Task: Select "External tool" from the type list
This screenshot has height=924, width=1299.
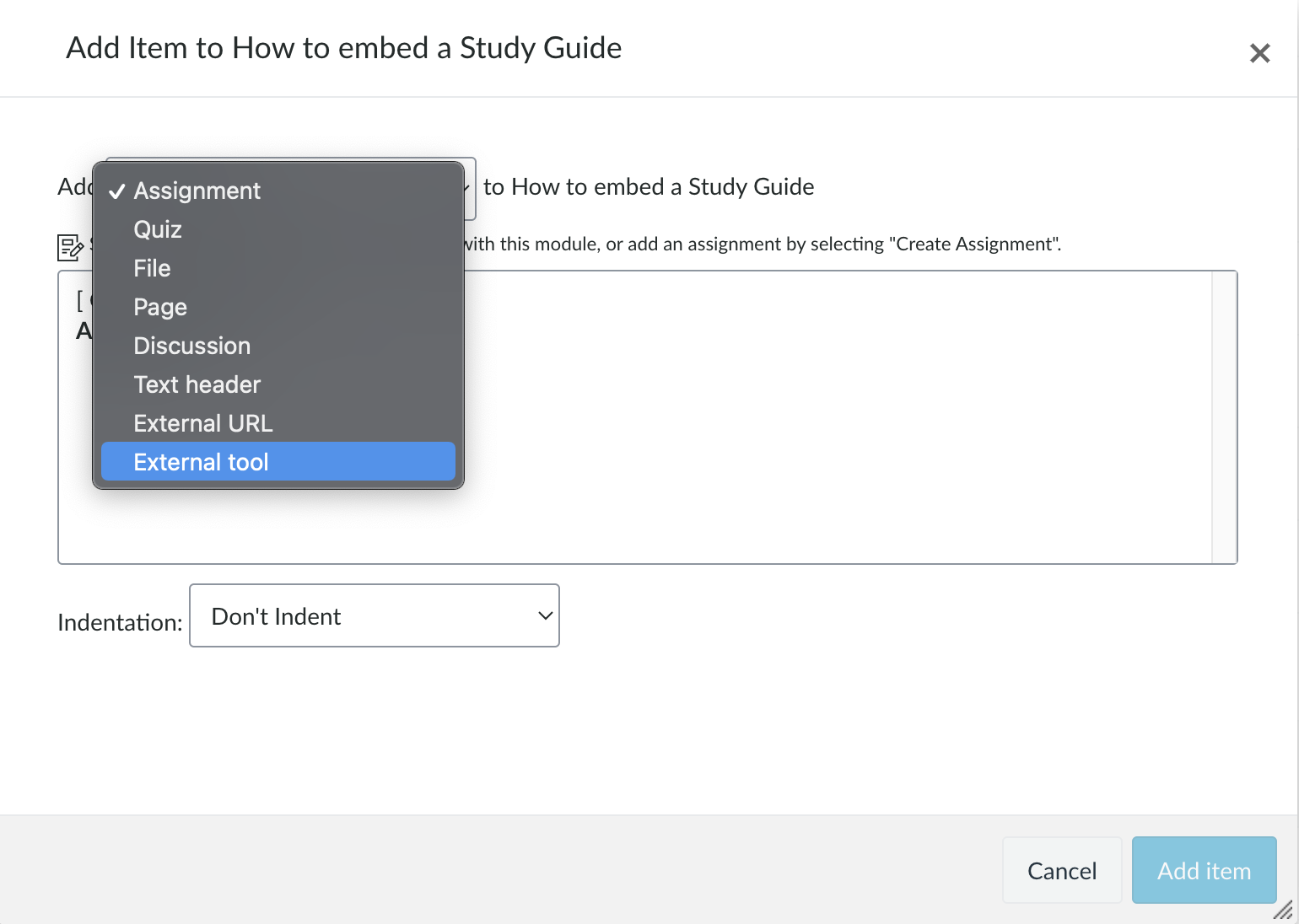Action: (x=201, y=461)
